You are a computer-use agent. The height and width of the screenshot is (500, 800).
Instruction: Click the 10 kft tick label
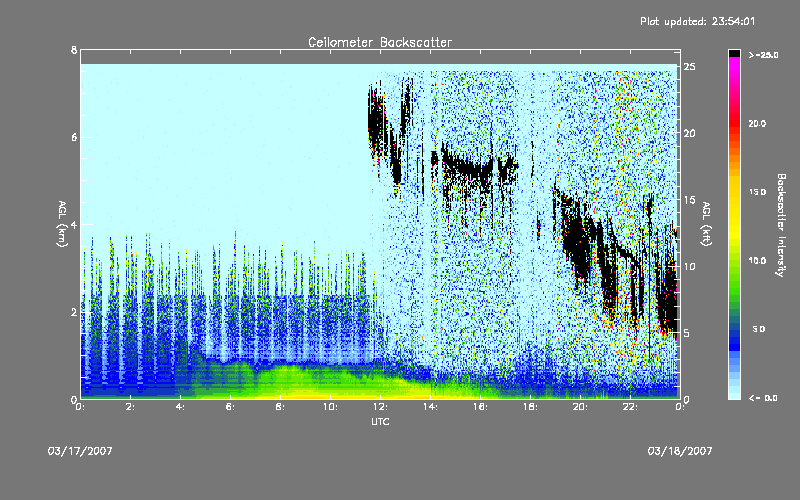689,266
